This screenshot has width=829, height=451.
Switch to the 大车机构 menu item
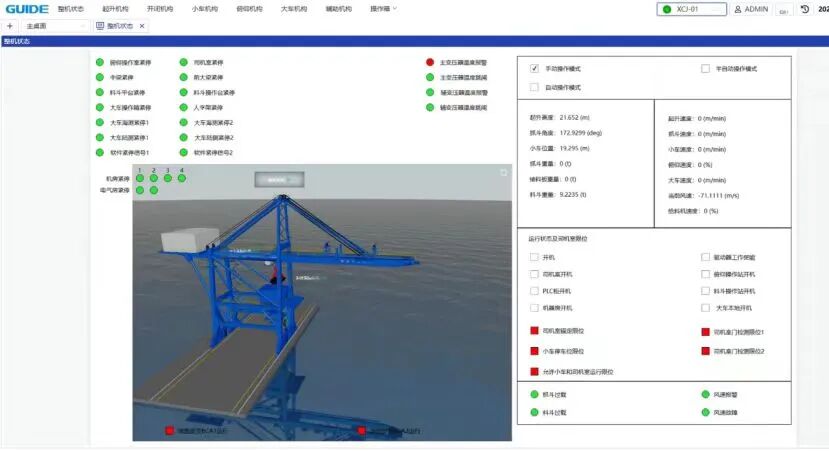point(293,8)
